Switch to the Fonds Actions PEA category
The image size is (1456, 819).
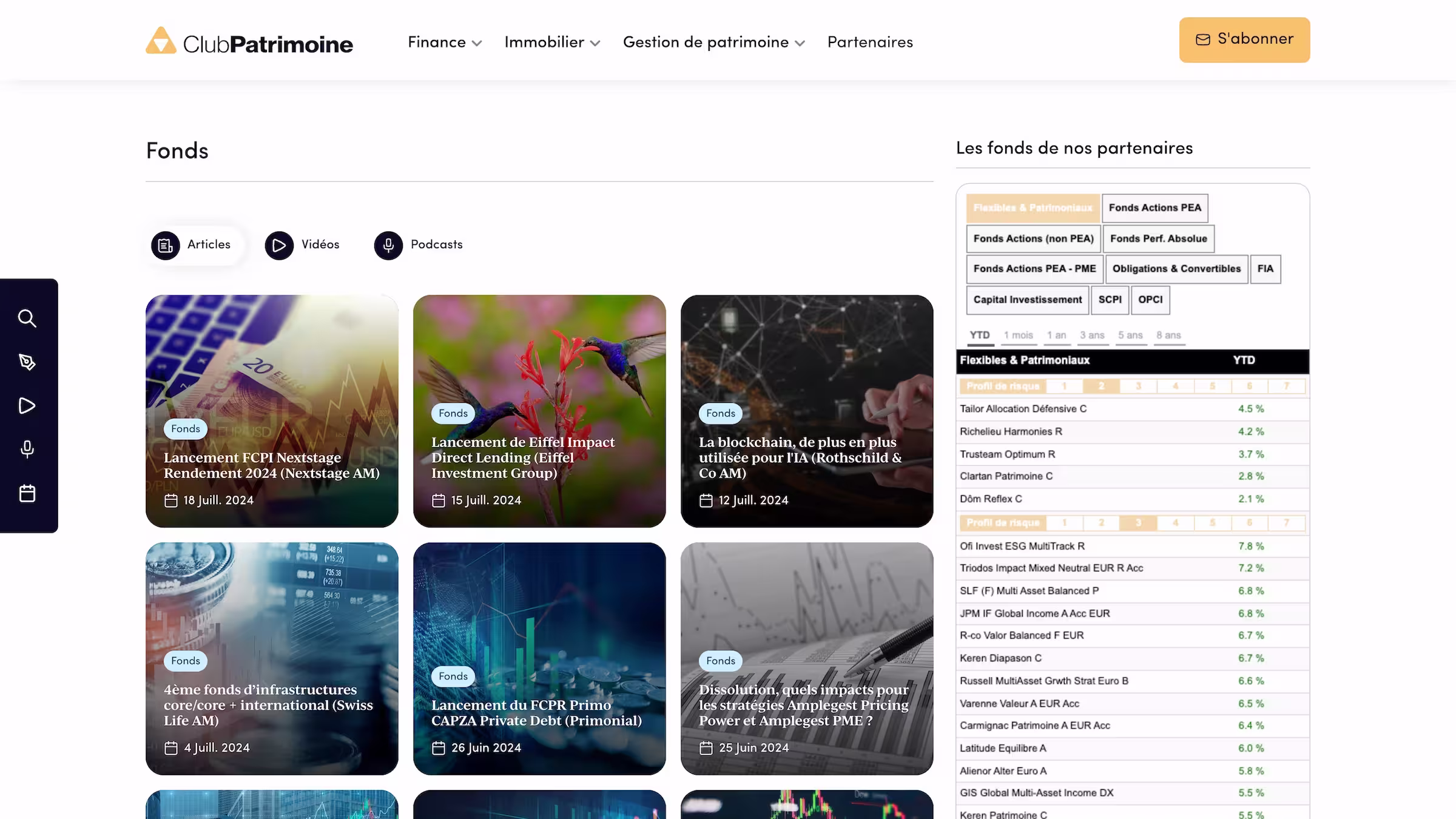tap(1154, 208)
